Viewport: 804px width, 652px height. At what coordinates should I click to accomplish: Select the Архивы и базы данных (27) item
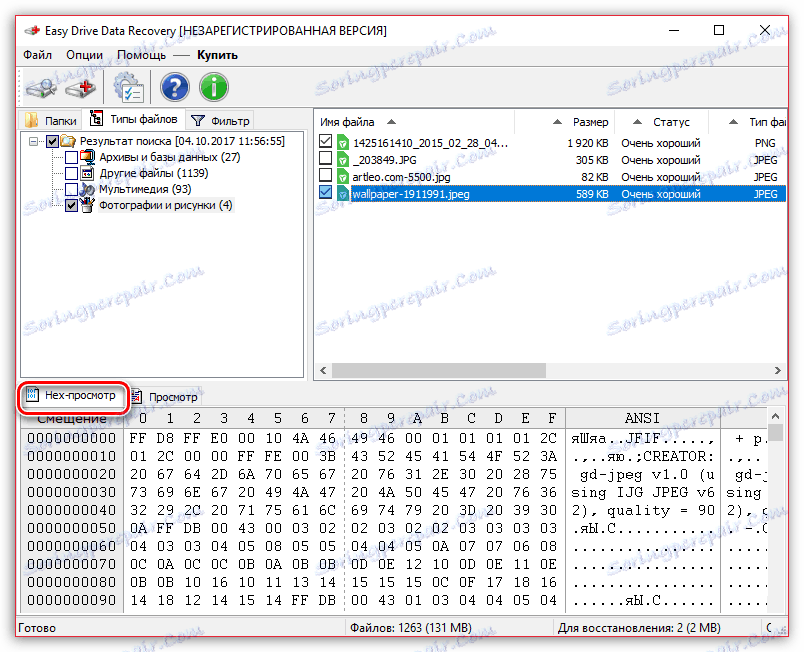(170, 157)
